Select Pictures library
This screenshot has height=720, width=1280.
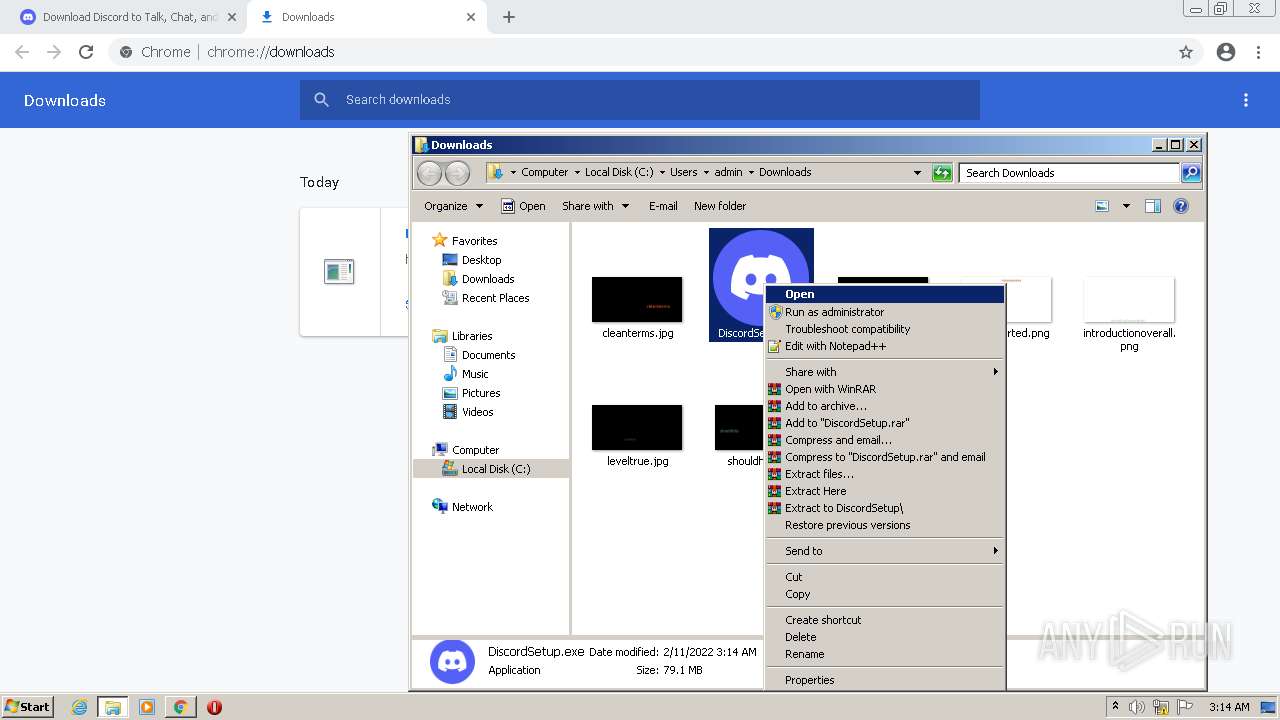click(x=481, y=393)
